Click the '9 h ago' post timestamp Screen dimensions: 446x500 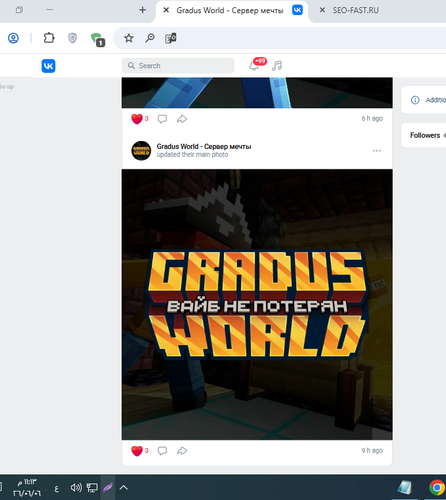372,450
